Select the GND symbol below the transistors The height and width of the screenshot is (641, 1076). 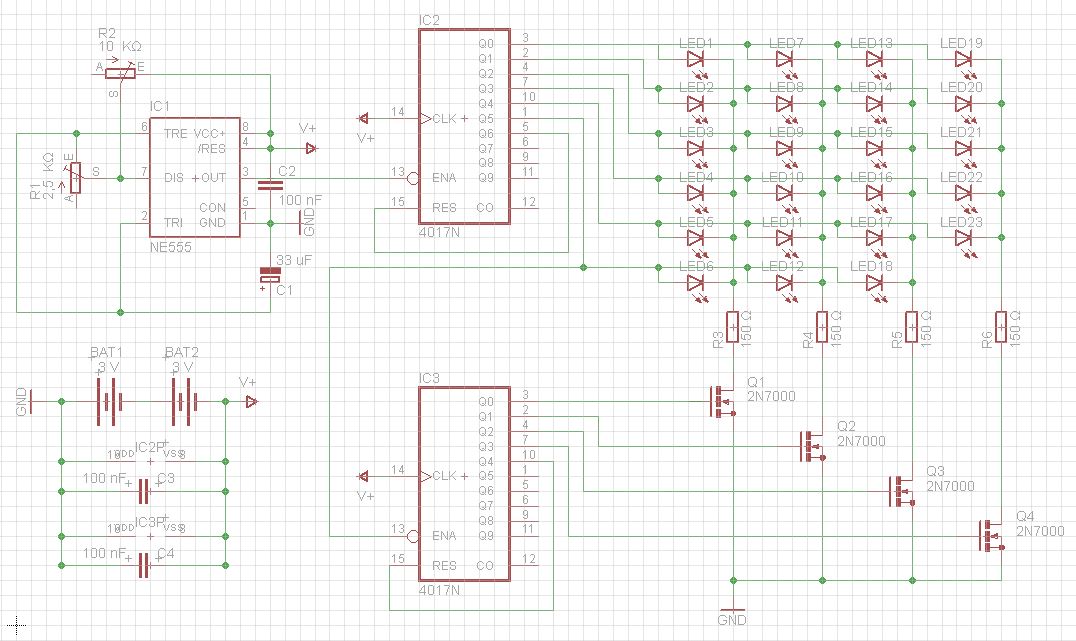(x=733, y=611)
